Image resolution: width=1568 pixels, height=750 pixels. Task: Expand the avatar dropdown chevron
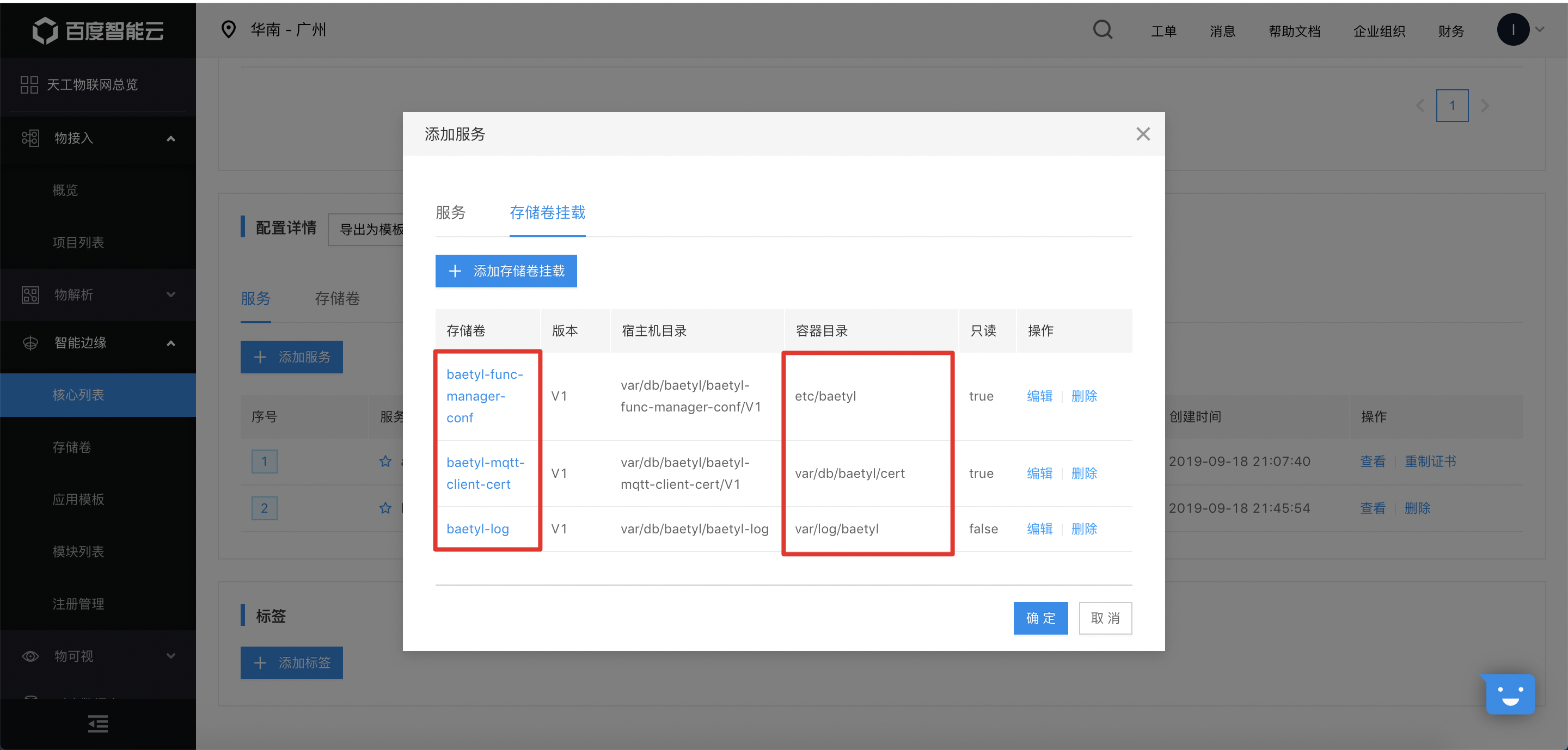[x=1539, y=29]
